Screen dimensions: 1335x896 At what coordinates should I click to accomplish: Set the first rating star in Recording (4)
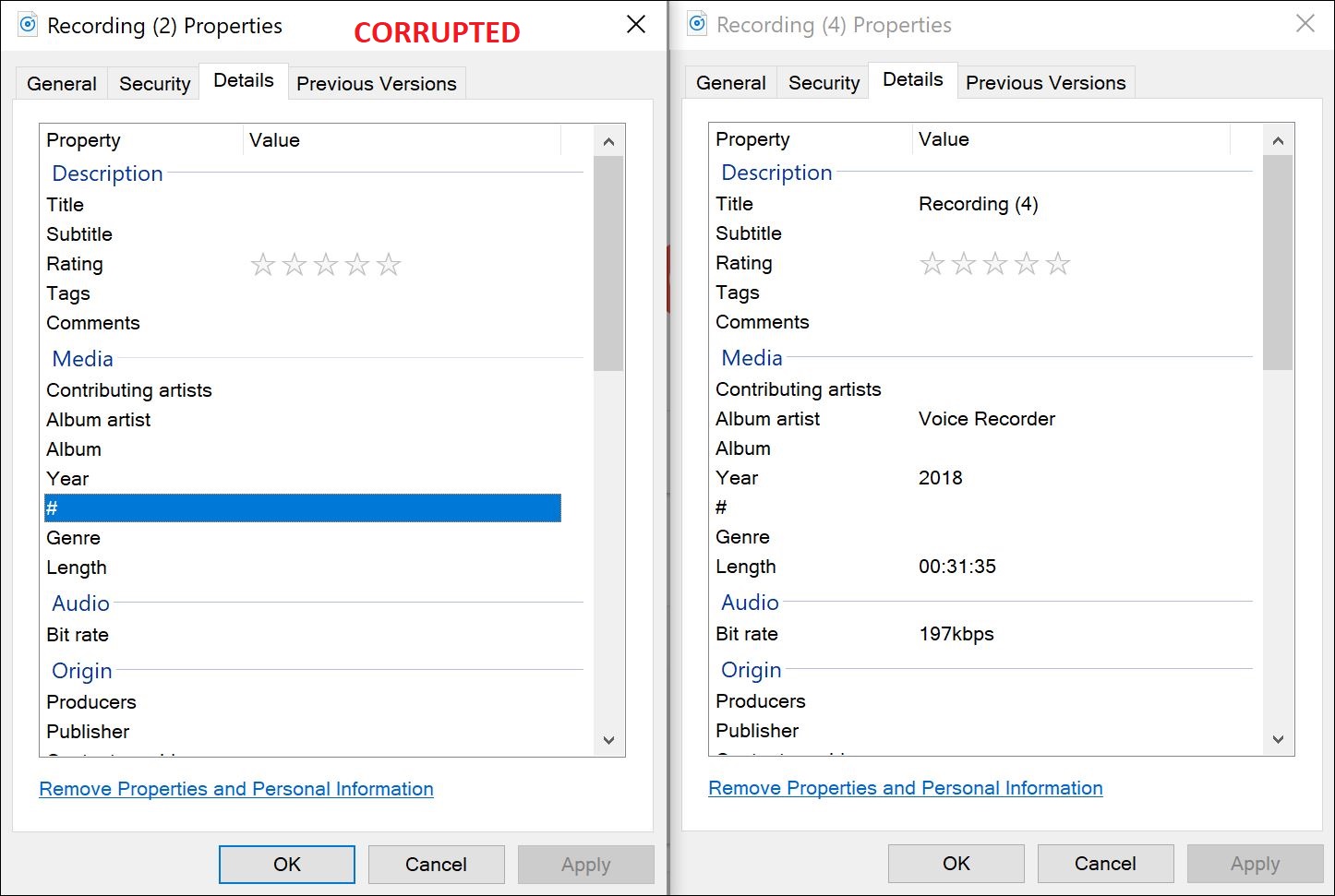tap(932, 264)
